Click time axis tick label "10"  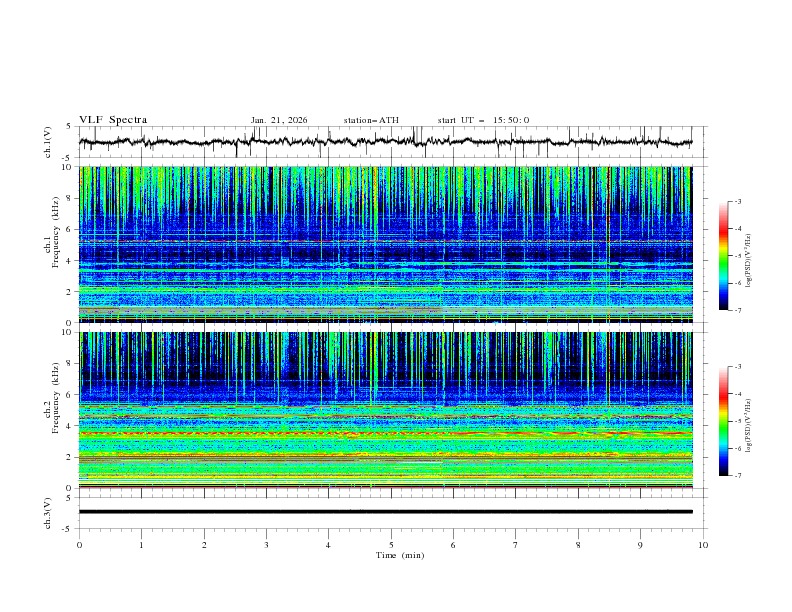pos(703,545)
